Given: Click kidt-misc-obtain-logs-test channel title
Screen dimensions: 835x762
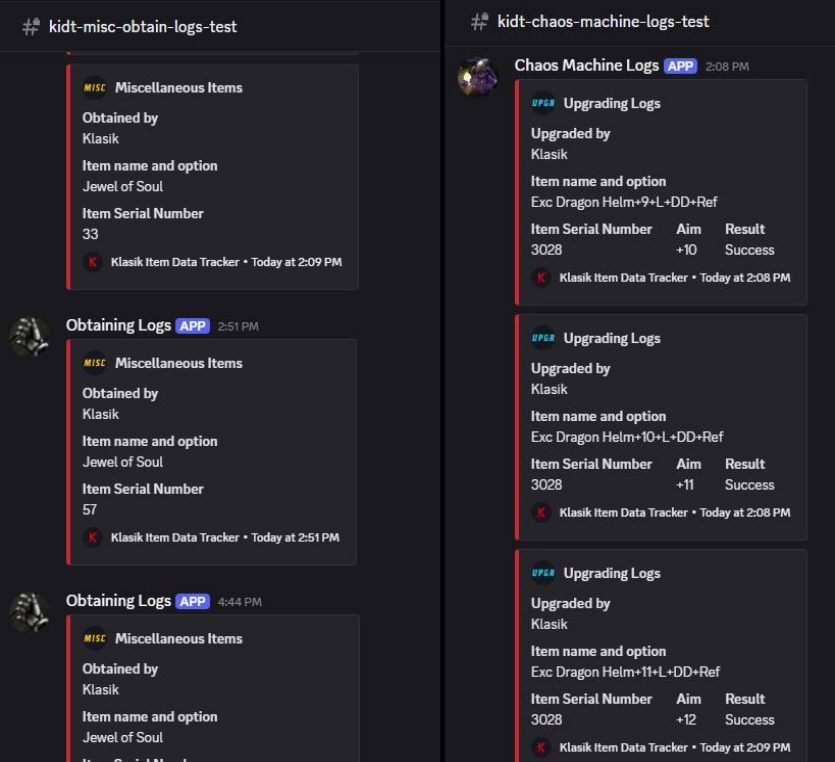Looking at the screenshot, I should click(143, 27).
